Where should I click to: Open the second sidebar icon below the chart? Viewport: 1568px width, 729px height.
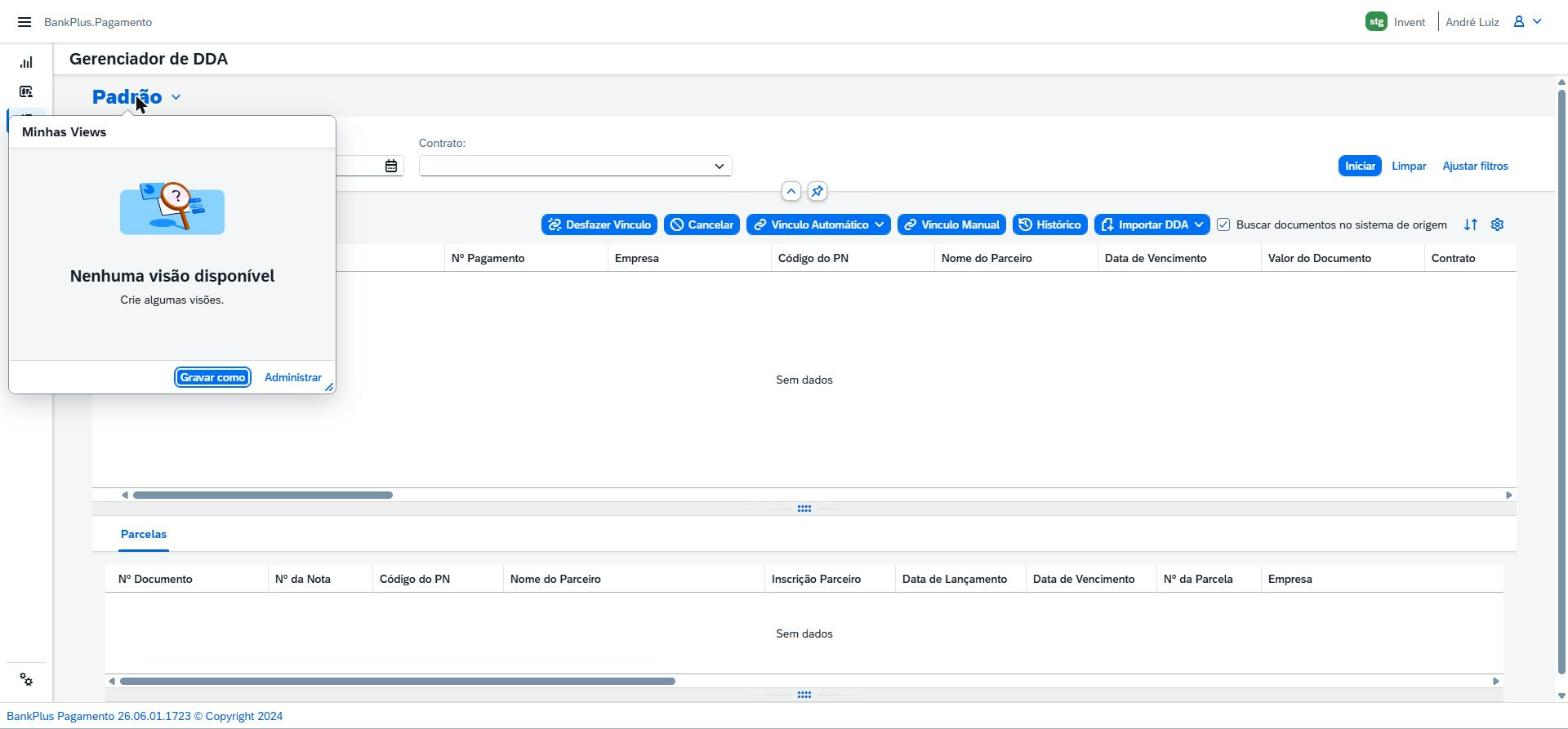[x=26, y=91]
